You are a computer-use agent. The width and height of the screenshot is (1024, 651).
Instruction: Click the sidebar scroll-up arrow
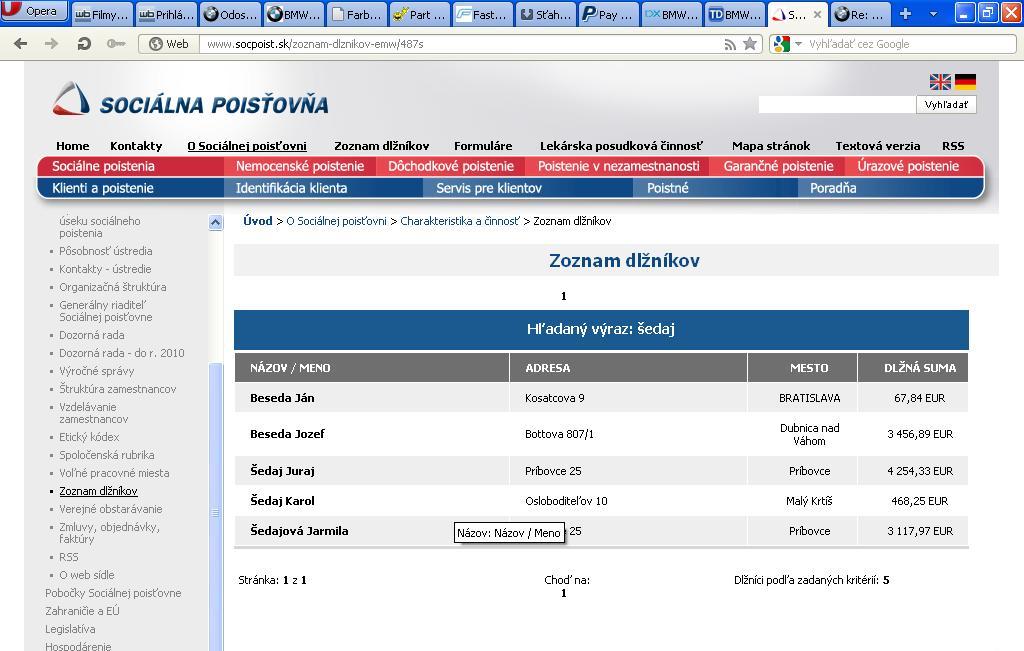[215, 223]
